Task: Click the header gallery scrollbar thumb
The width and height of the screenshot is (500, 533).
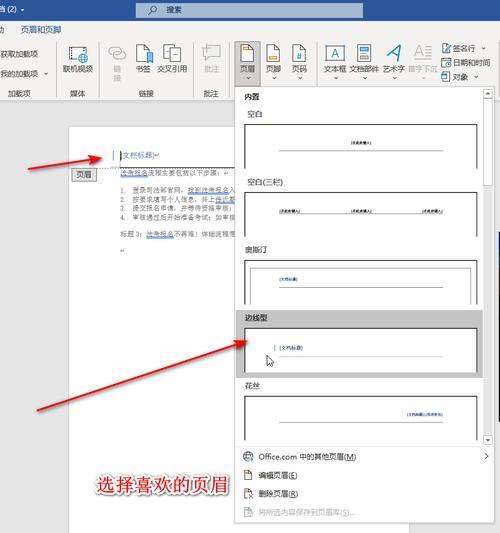Action: (488, 142)
